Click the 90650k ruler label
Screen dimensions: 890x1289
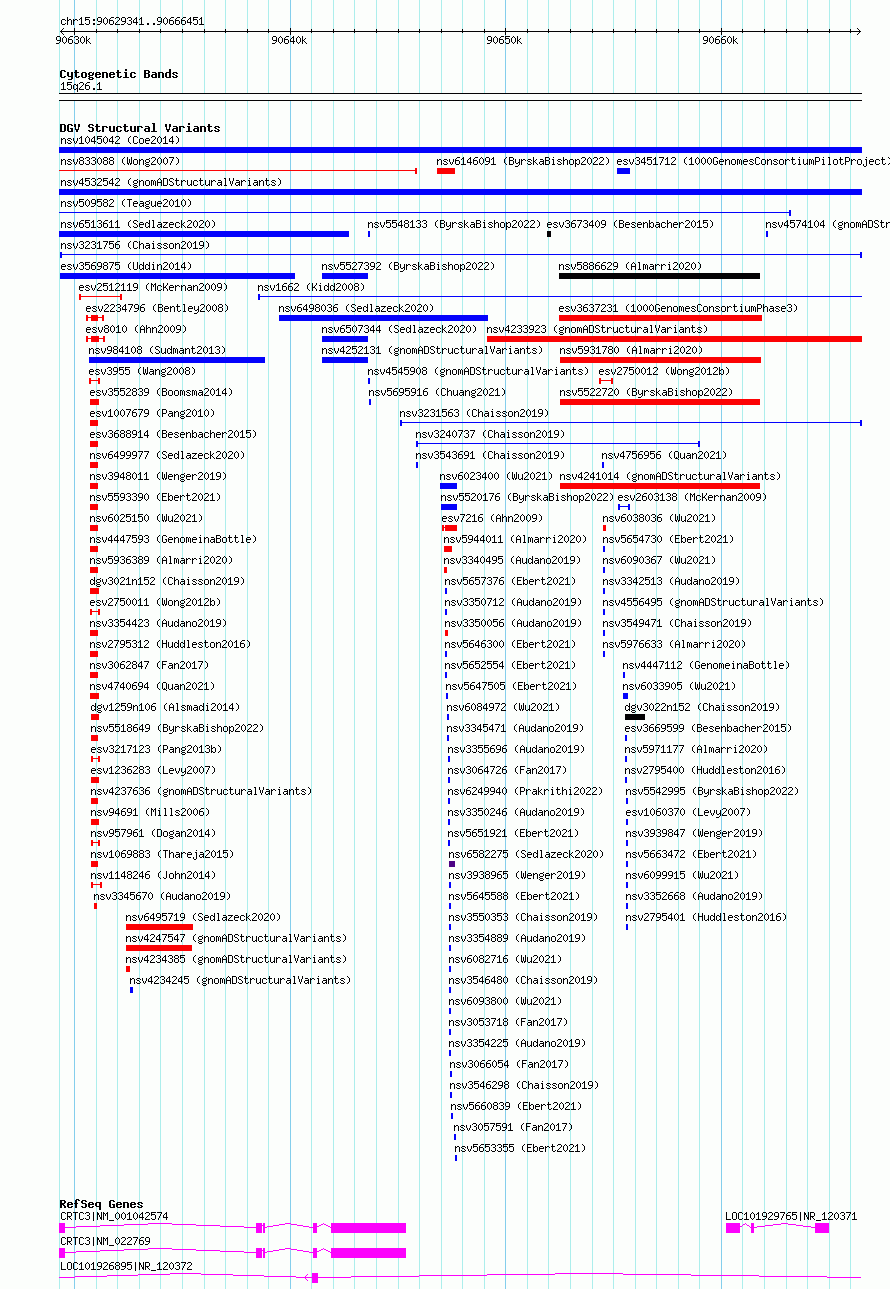tap(504, 40)
